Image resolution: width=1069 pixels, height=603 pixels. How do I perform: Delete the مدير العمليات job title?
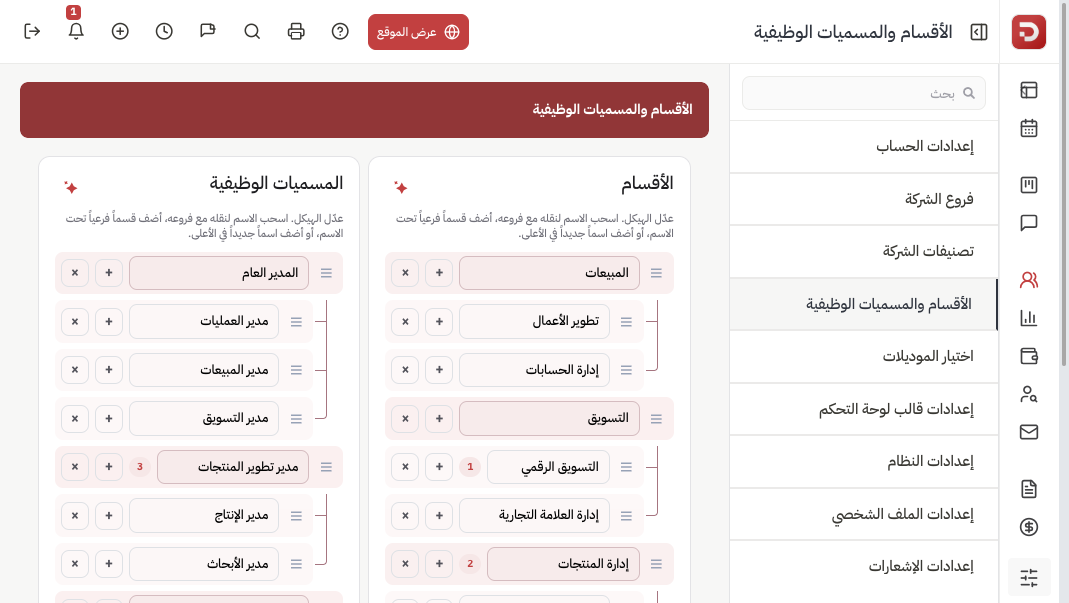coord(75,321)
